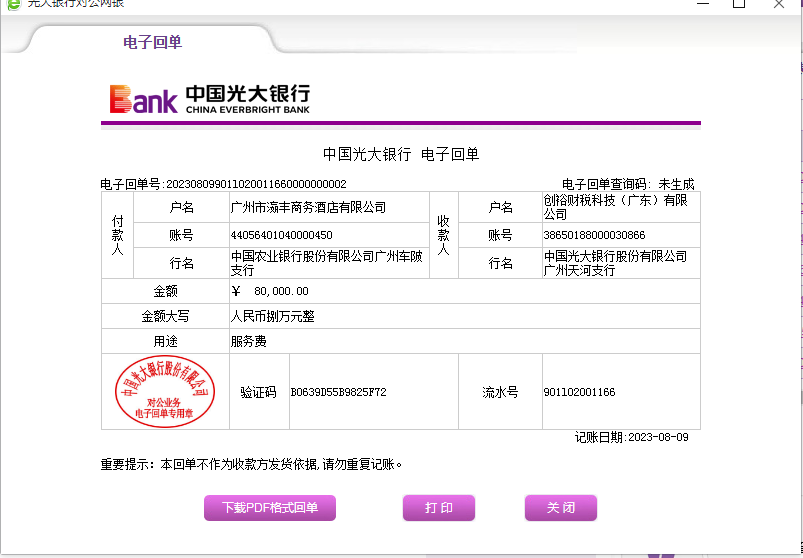
Task: Select the receipt number 202308099011020011660000000002
Action: [257, 184]
